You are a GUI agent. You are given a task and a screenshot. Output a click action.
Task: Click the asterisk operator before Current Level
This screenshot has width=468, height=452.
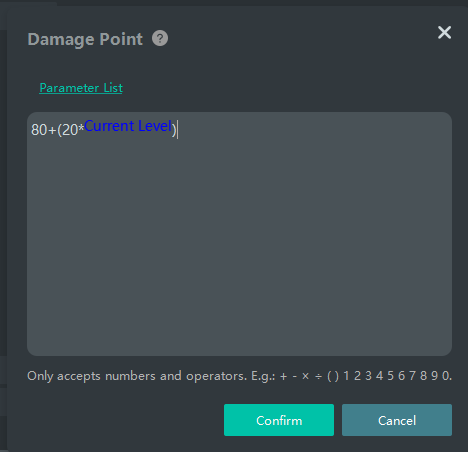pyautogui.click(x=81, y=128)
